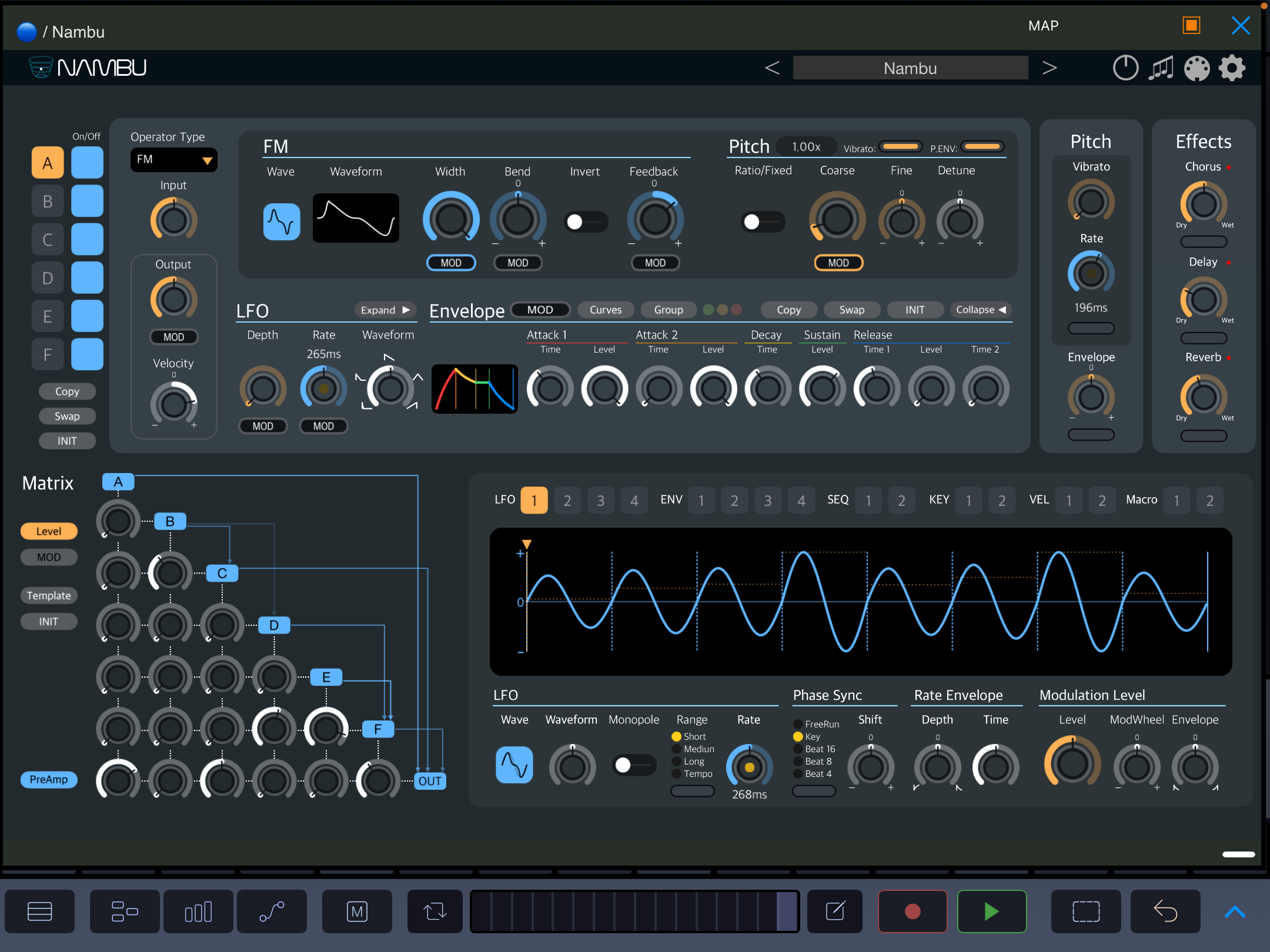
Task: Click the undo arrow icon
Action: (1165, 911)
